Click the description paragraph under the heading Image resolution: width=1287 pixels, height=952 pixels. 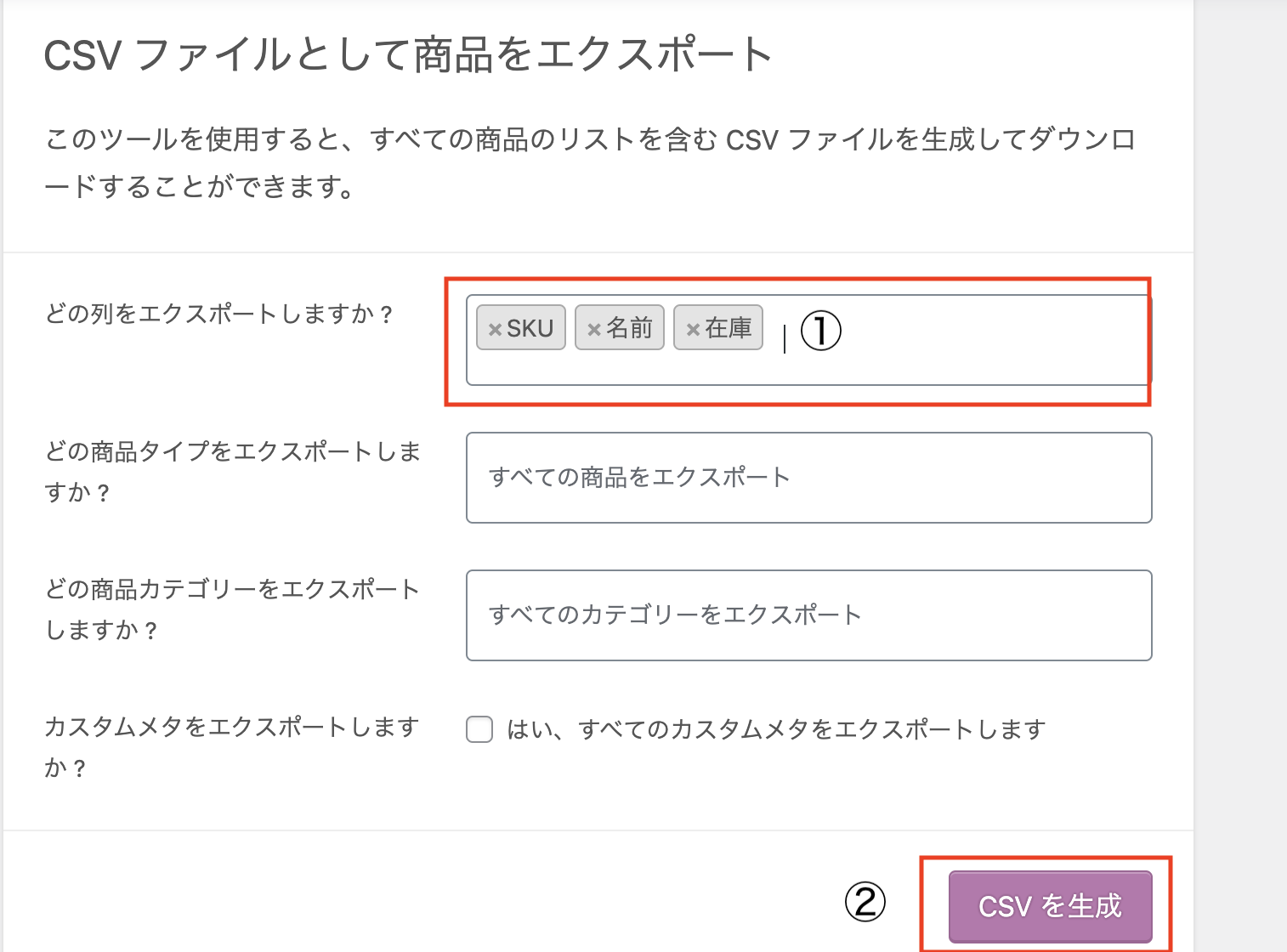pyautogui.click(x=590, y=162)
